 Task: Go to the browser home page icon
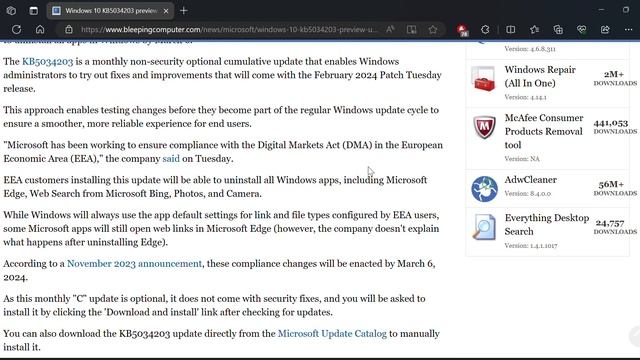point(40,29)
